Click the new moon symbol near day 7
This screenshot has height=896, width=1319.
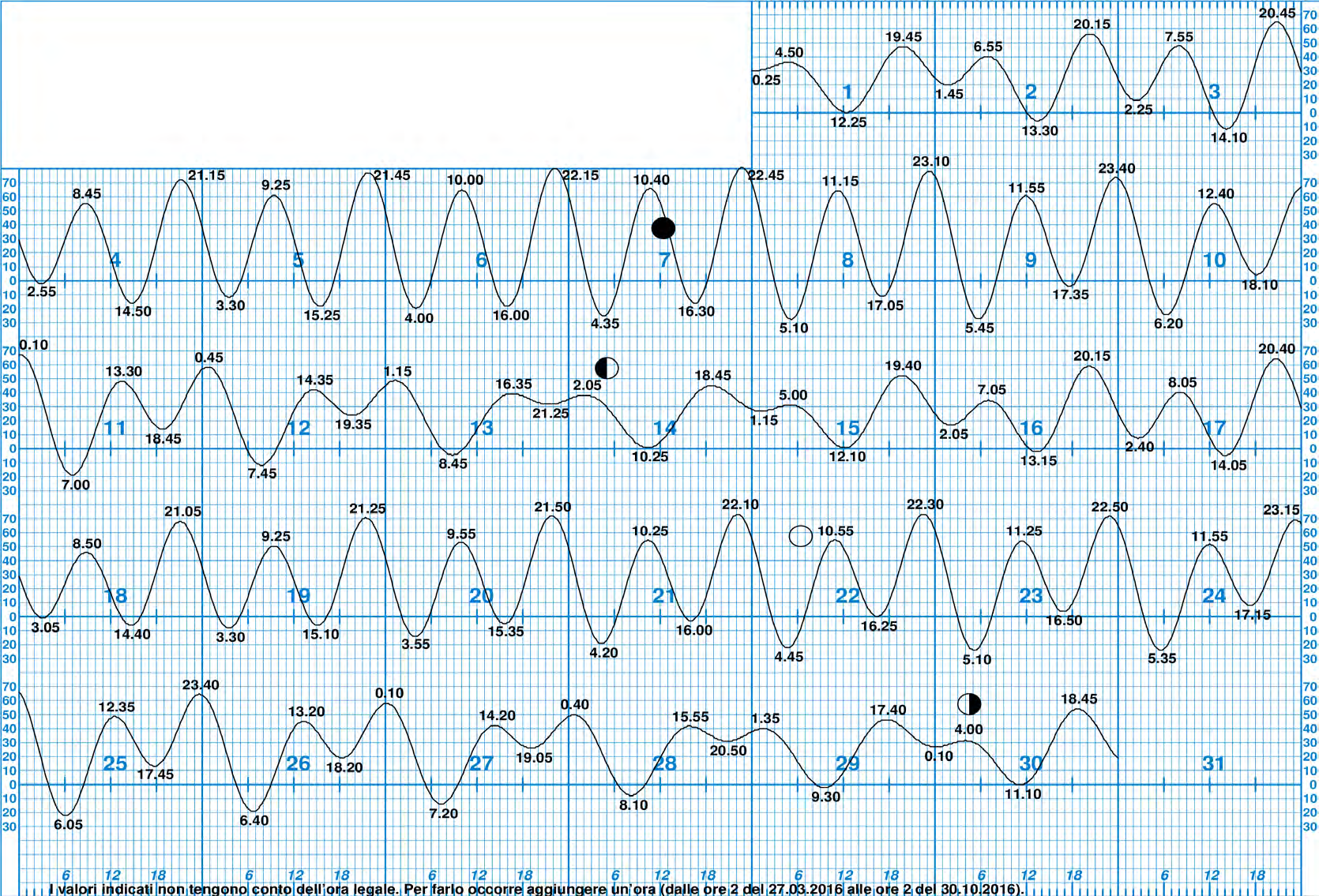point(663,229)
